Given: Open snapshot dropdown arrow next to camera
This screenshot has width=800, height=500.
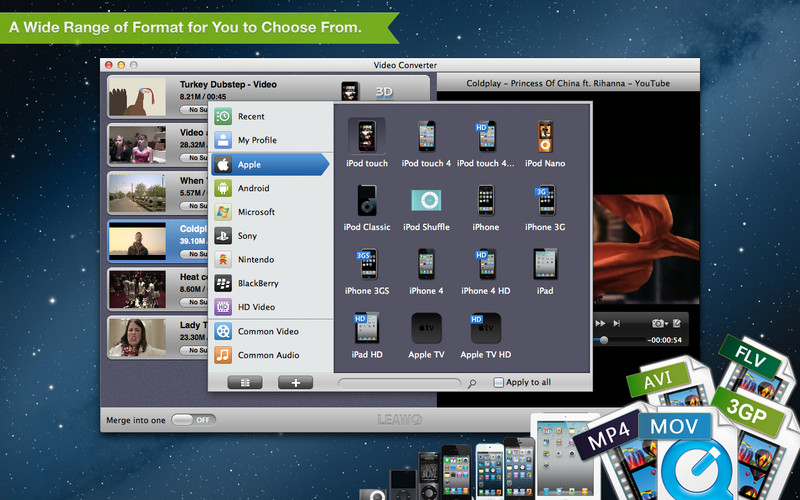Looking at the screenshot, I should 666,324.
